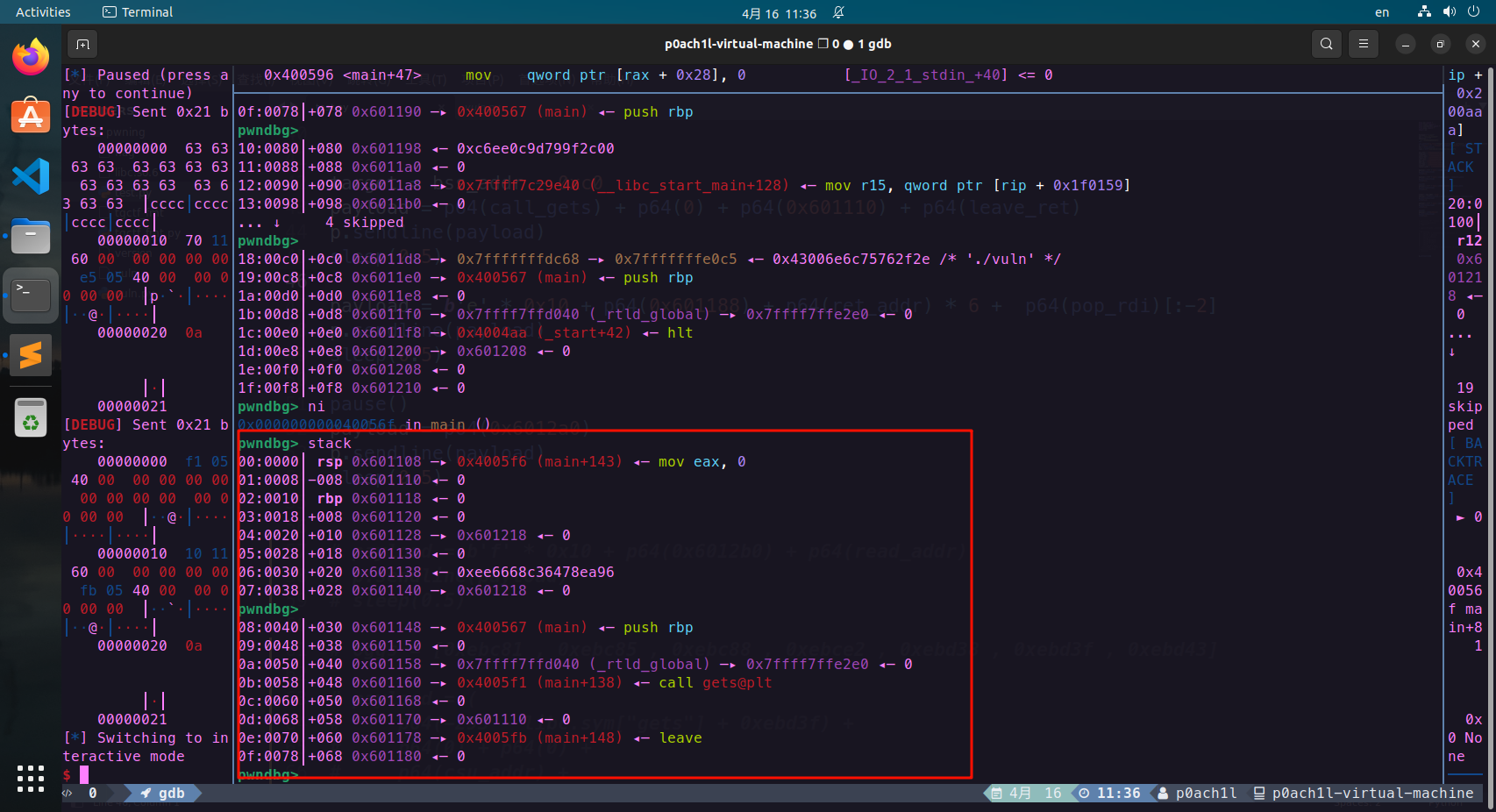Click the terminal window title text

point(778,44)
